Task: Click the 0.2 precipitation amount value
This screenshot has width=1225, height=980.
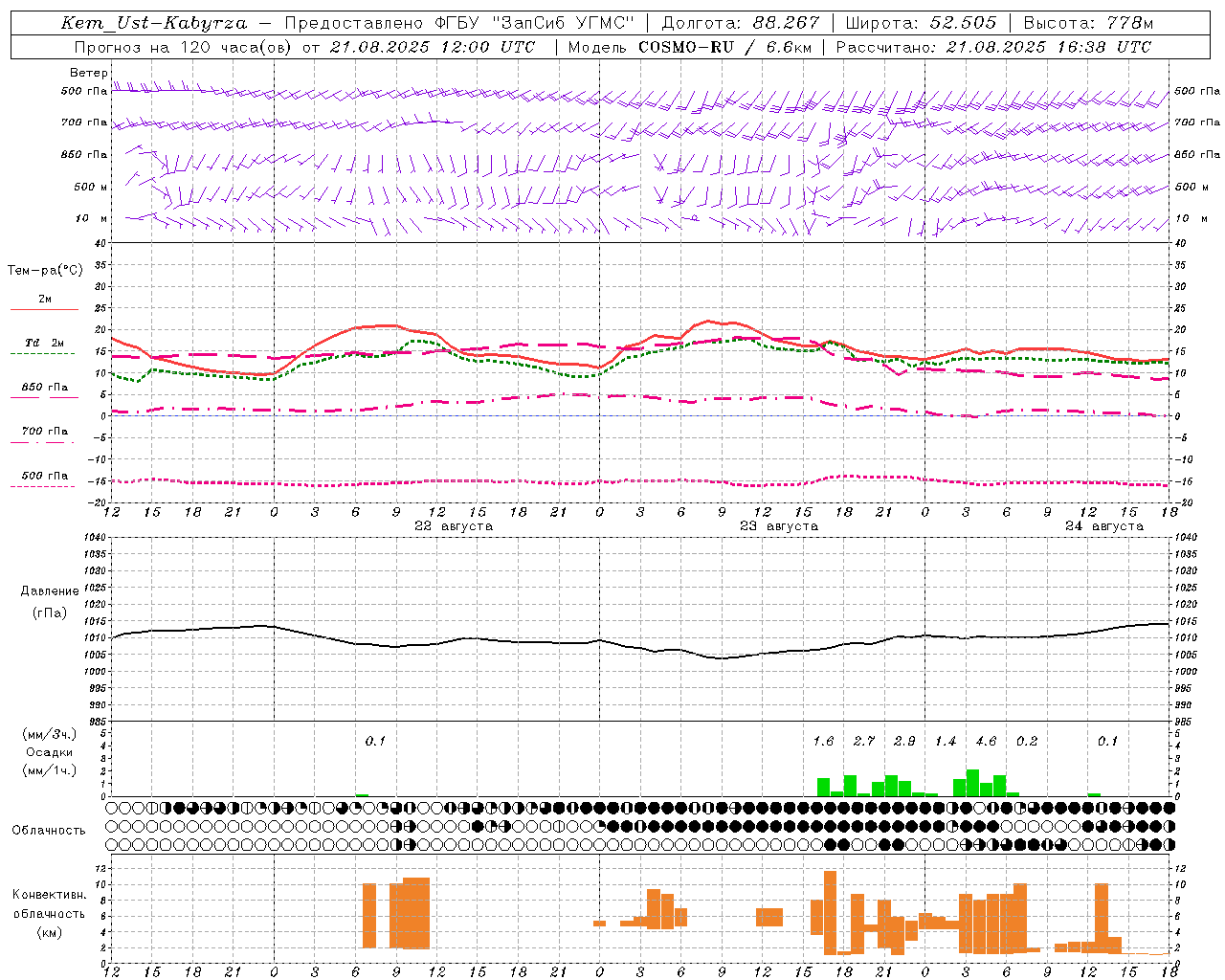Action: (x=1027, y=742)
